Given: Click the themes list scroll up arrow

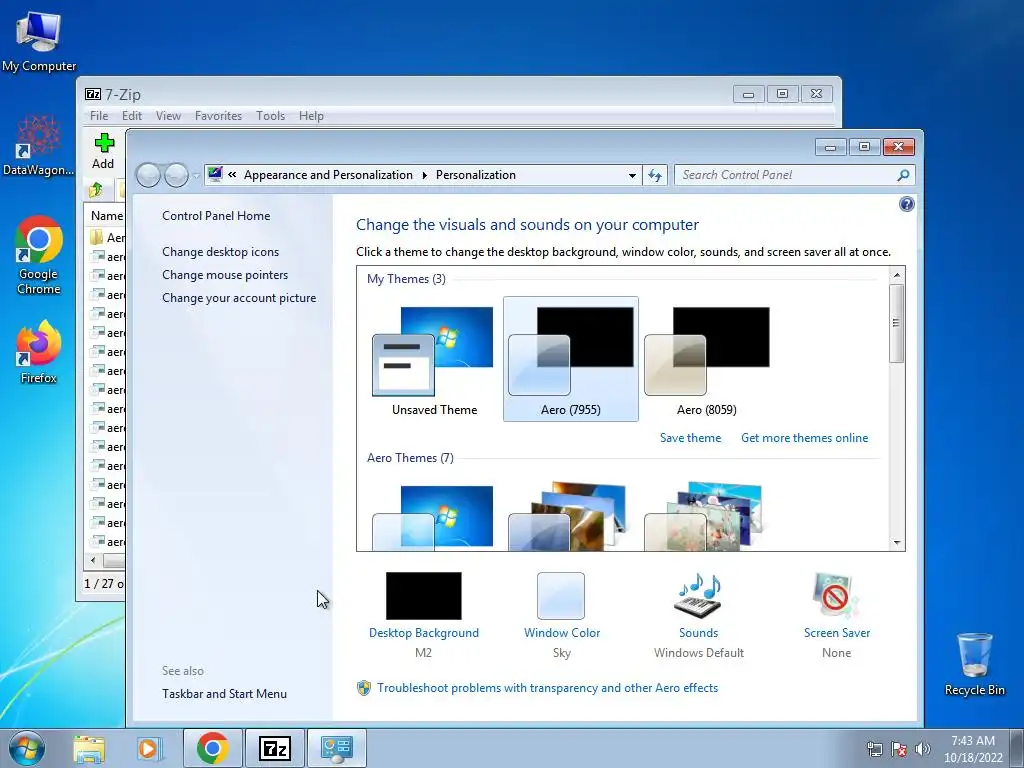Looking at the screenshot, I should (896, 275).
